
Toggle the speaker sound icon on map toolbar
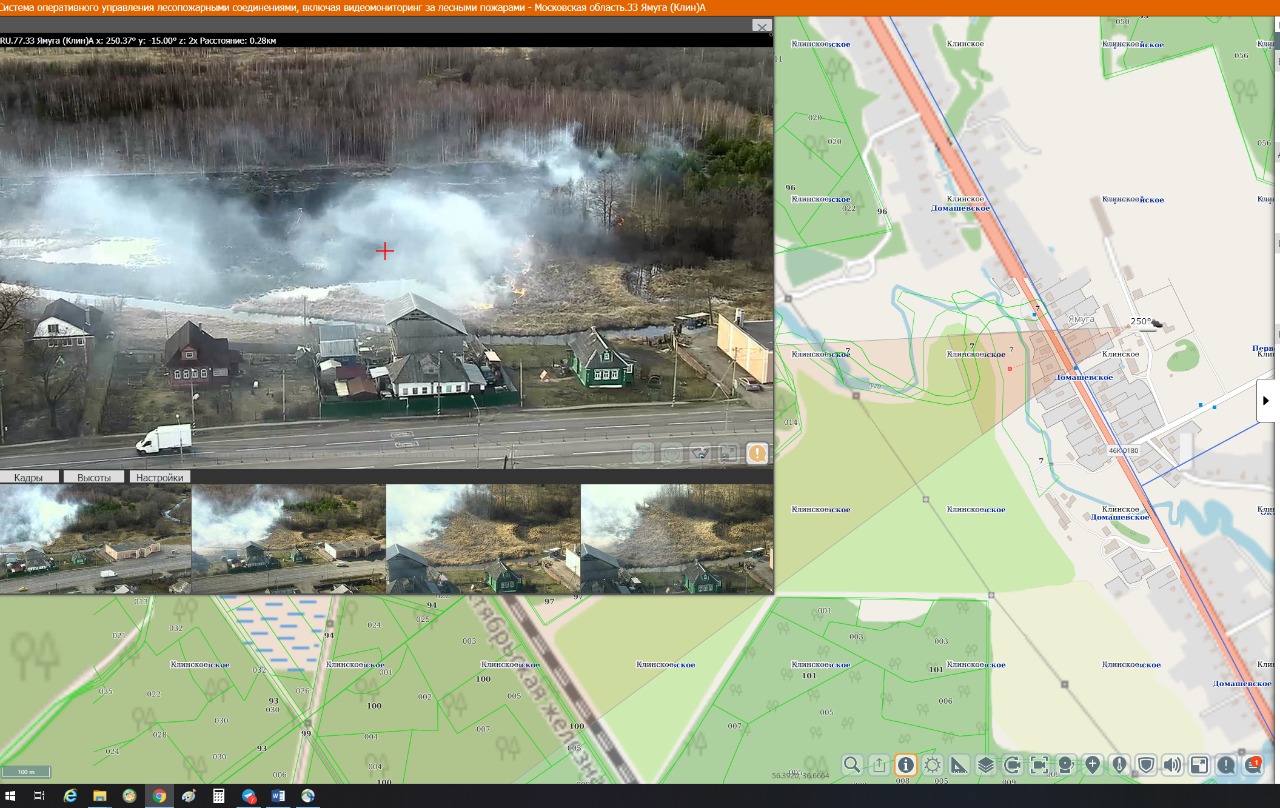pos(1173,765)
